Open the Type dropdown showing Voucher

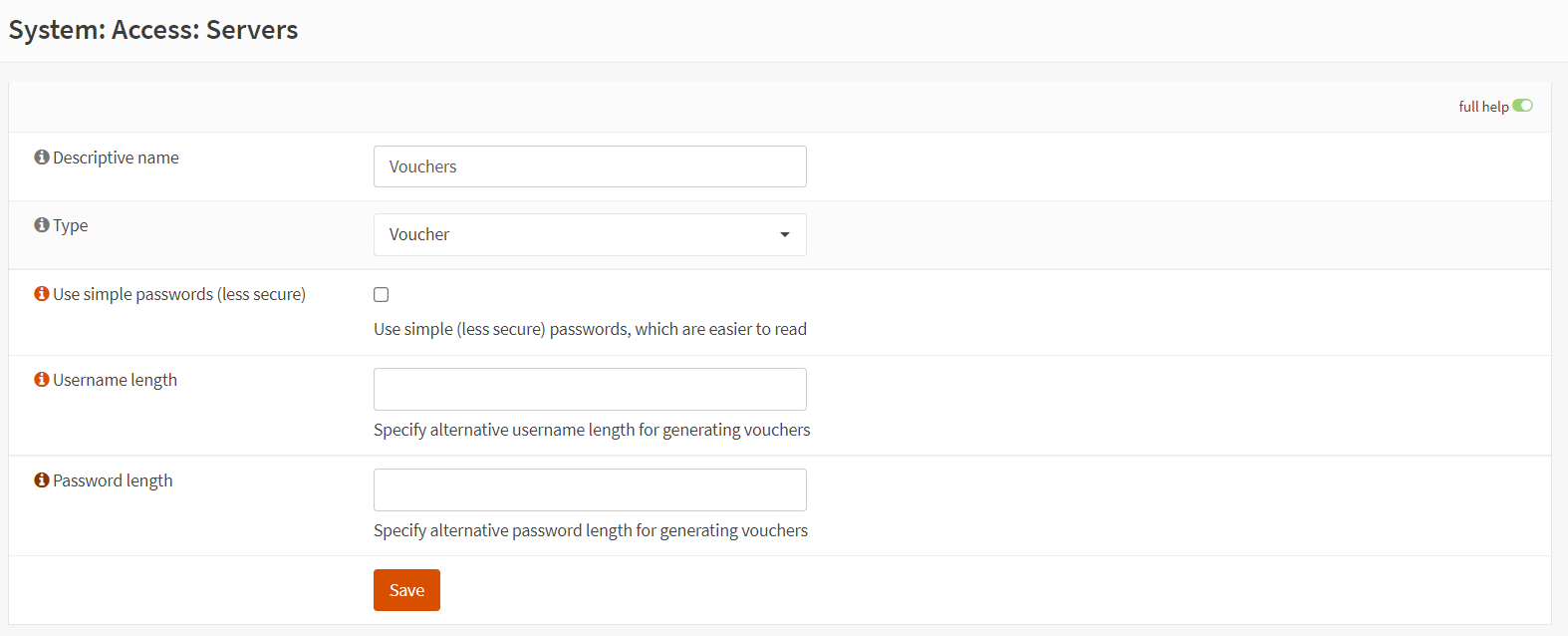590,235
